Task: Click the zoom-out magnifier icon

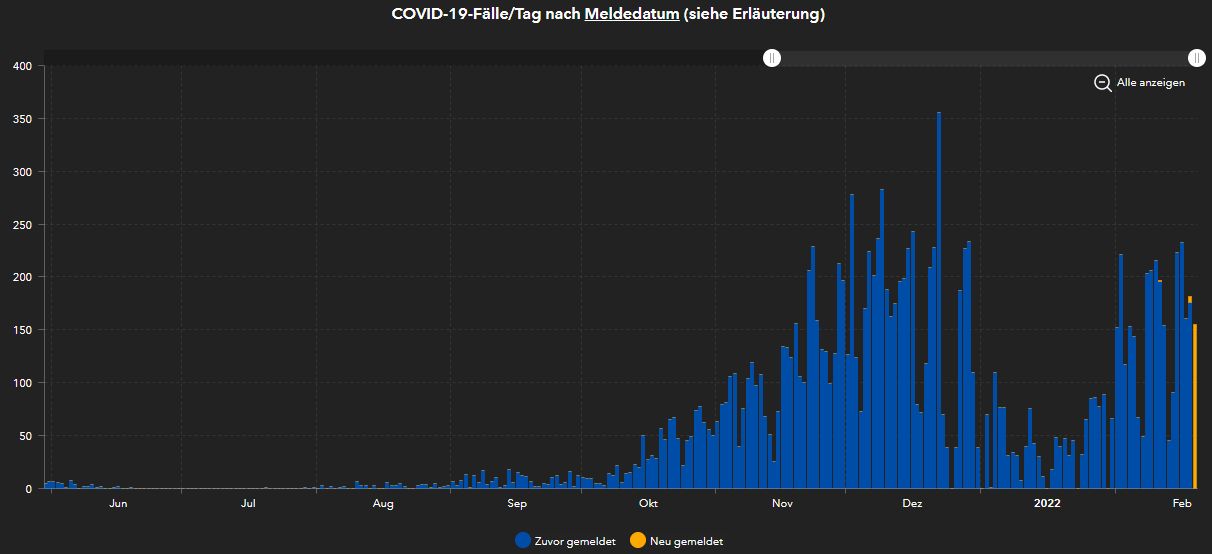Action: point(1102,83)
